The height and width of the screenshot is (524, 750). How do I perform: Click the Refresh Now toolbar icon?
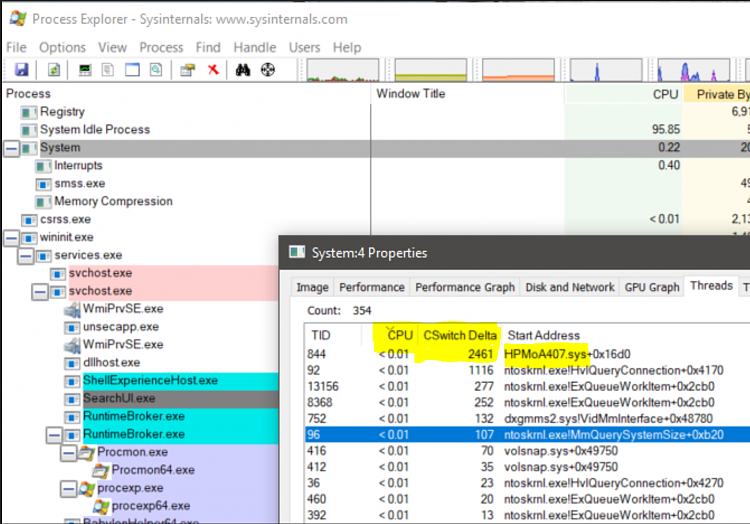click(54, 70)
